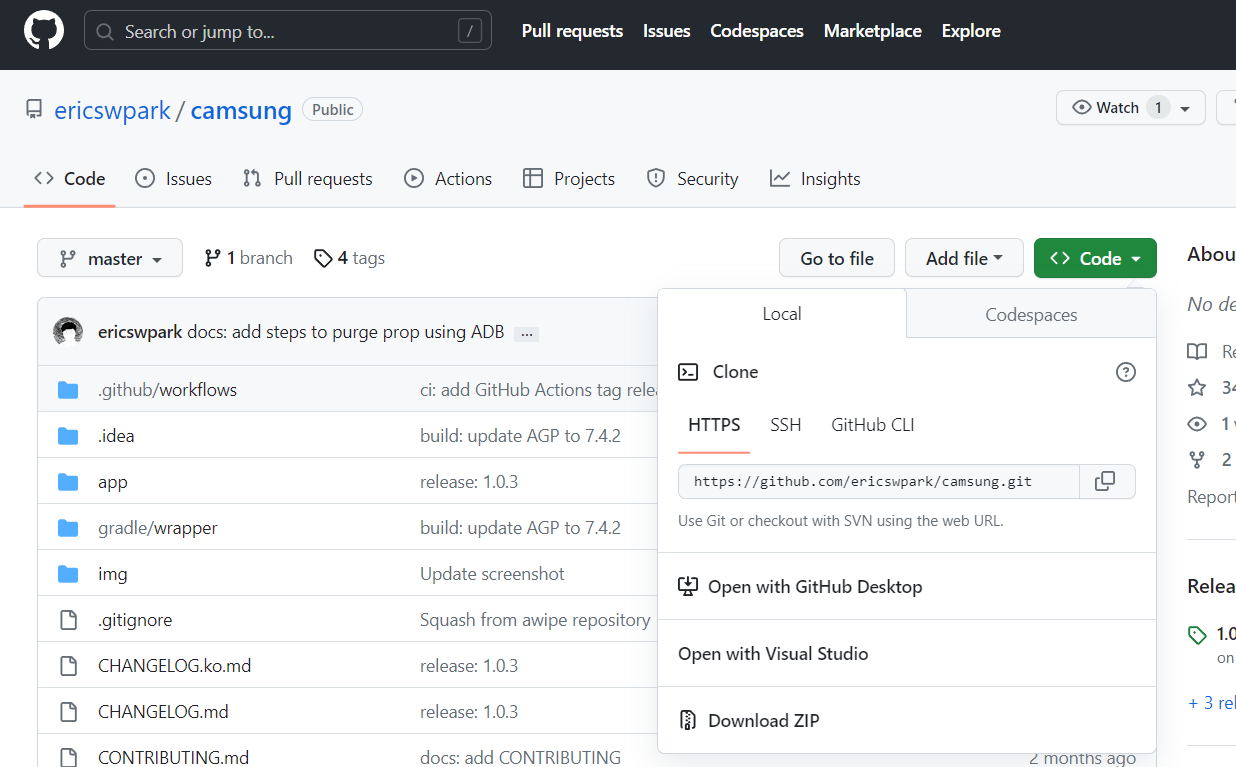Click the green release tag icon
The height and width of the screenshot is (767, 1236).
coord(1197,634)
